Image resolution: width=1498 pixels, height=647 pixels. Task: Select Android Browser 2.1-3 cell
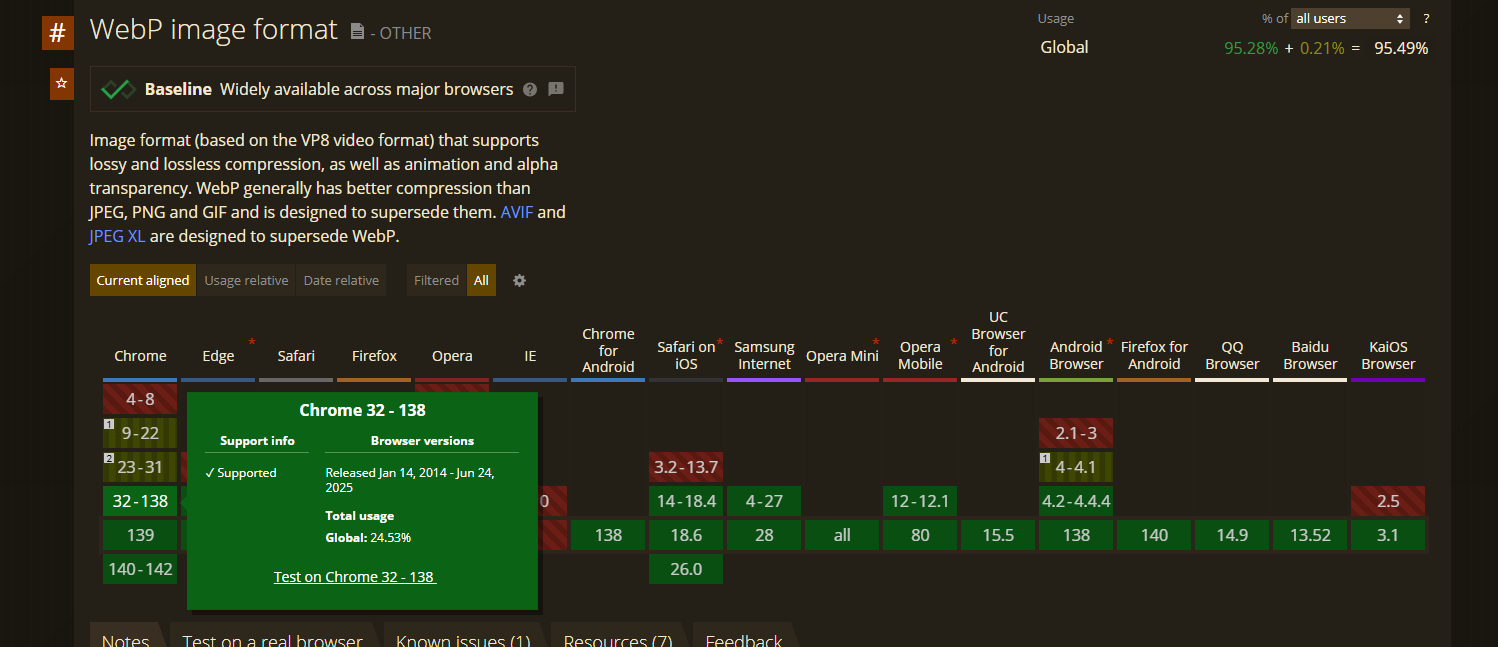tap(1076, 433)
